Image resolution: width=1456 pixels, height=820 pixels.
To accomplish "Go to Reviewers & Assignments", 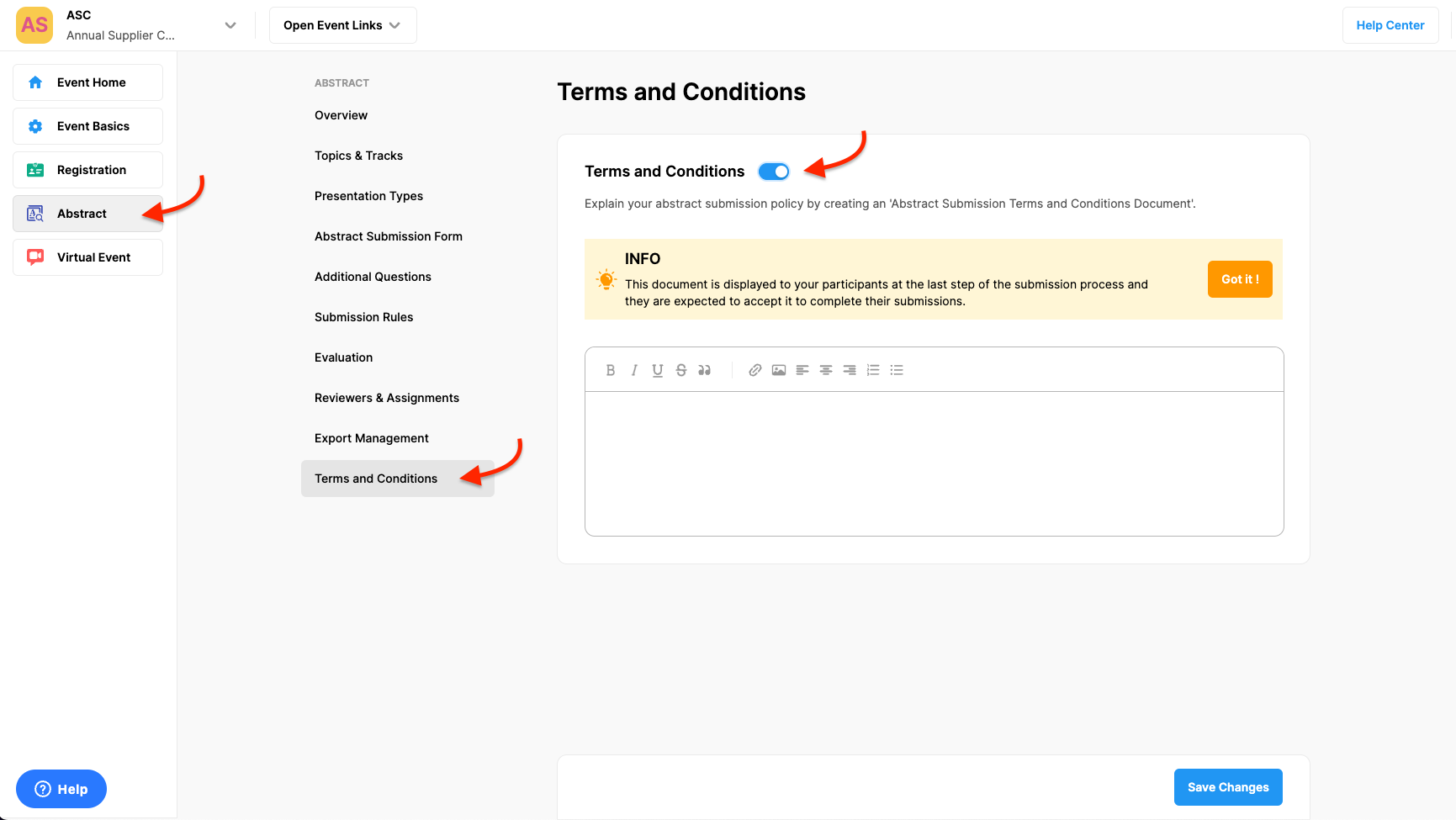I will click(x=387, y=398).
